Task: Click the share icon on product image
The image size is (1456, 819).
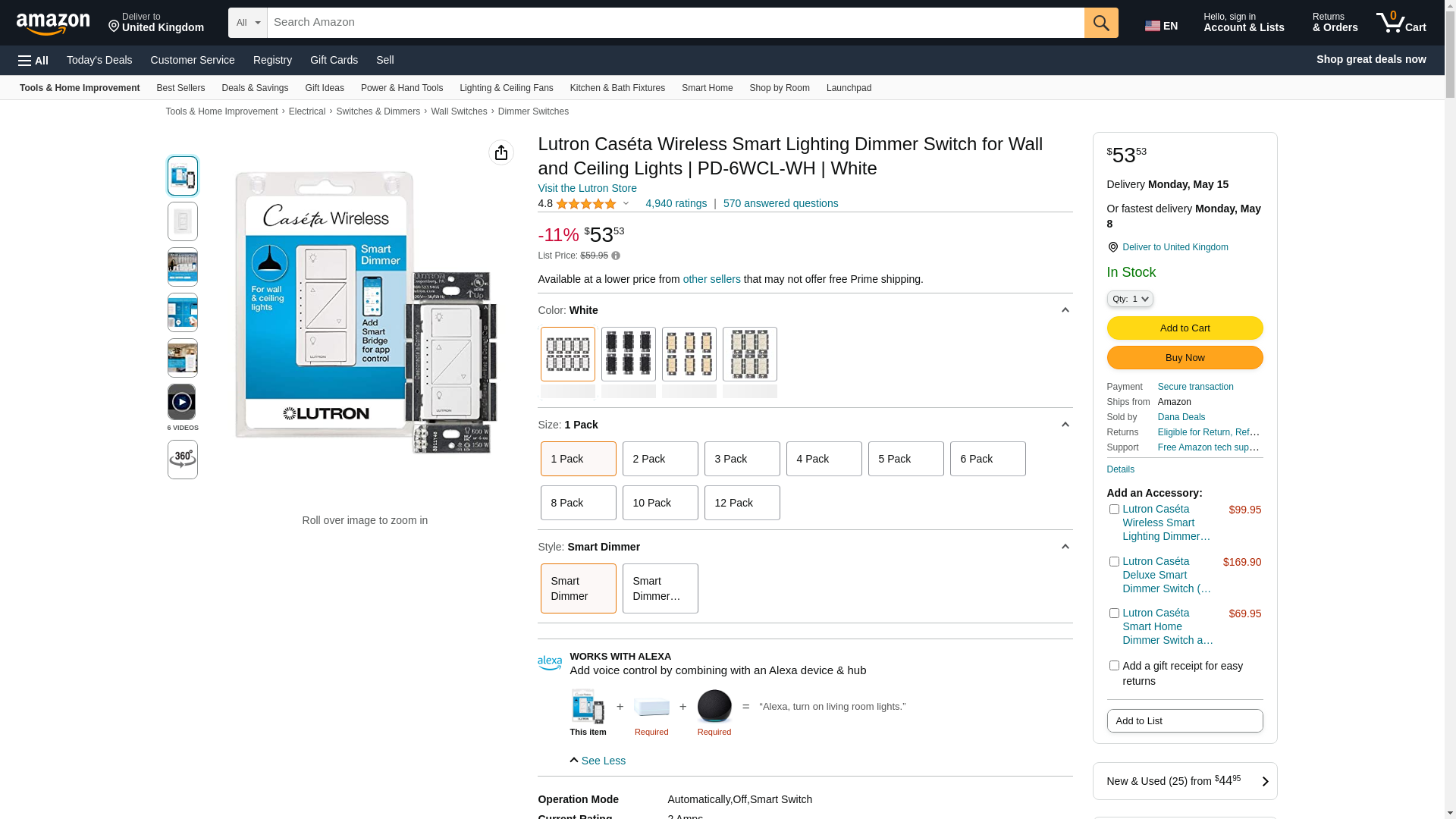Action: pyautogui.click(x=500, y=152)
